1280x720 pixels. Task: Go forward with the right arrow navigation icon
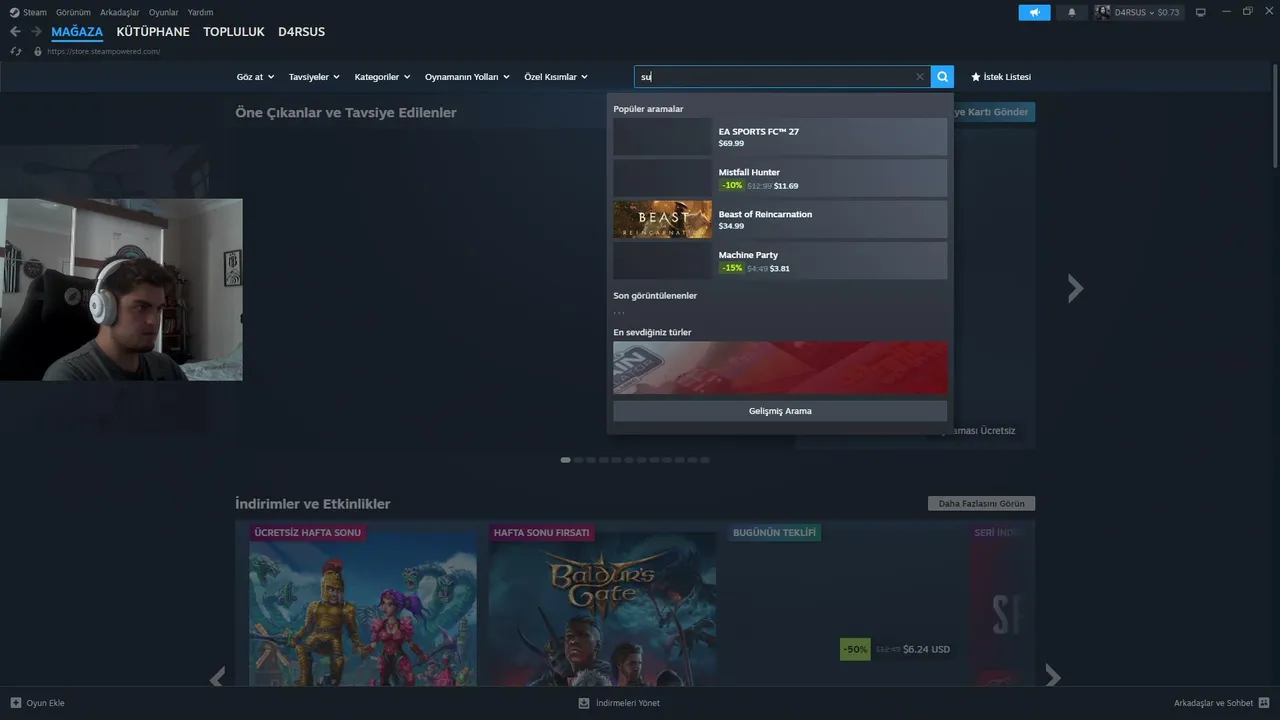click(36, 32)
